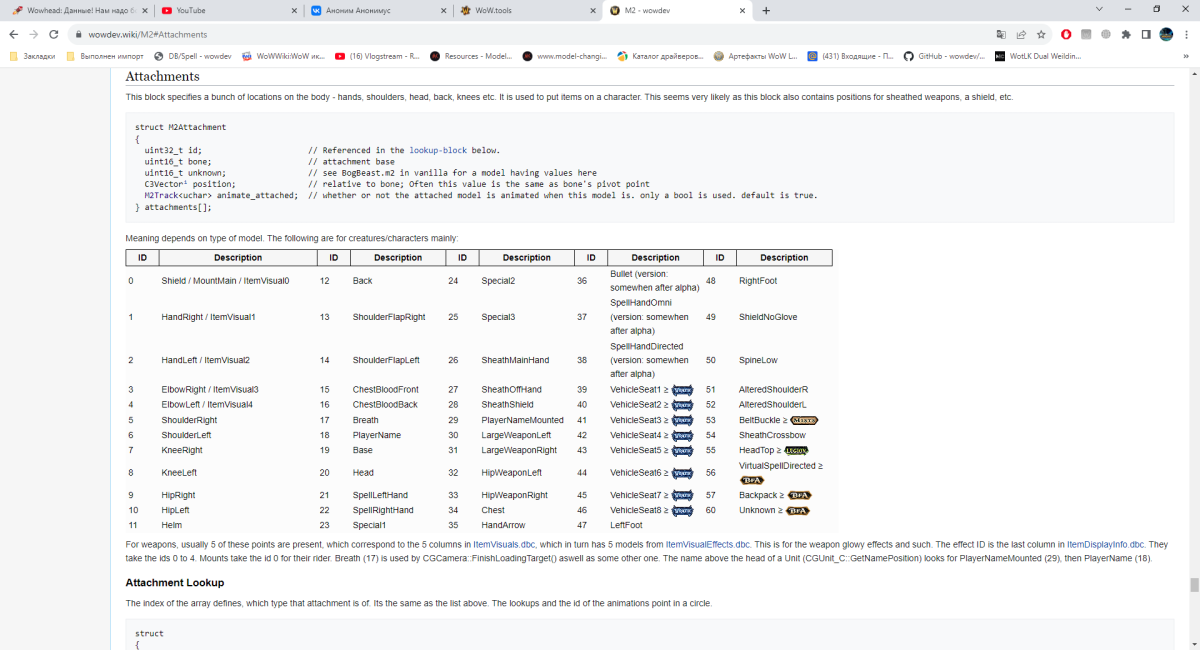Open the browser profile avatar
This screenshot has height=650, width=1200.
(1166, 33)
